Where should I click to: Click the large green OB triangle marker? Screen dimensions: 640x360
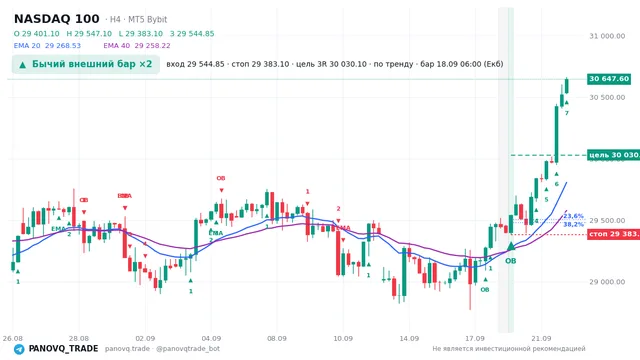tap(511, 246)
